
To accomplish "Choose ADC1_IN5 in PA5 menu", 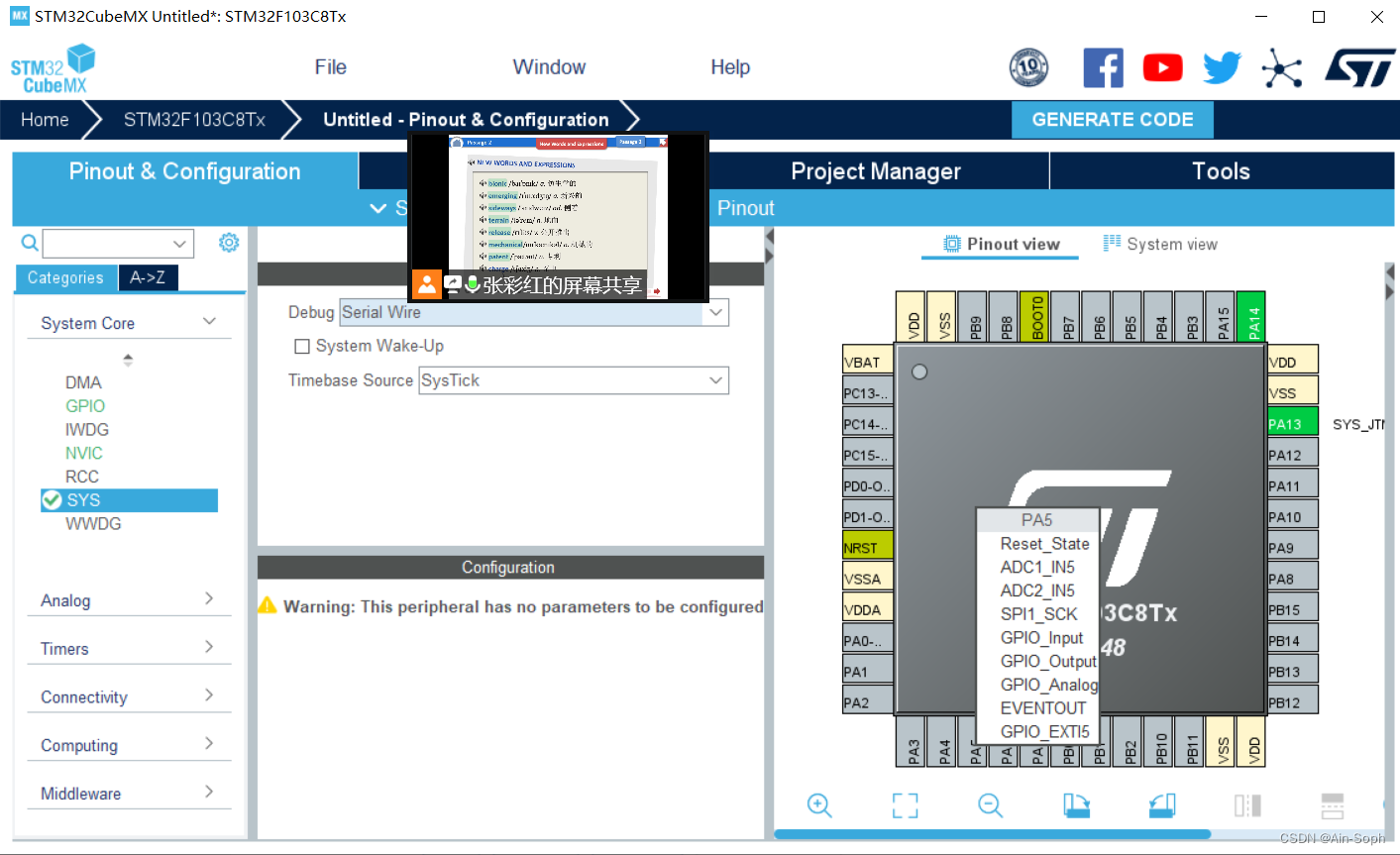I will click(x=1037, y=568).
